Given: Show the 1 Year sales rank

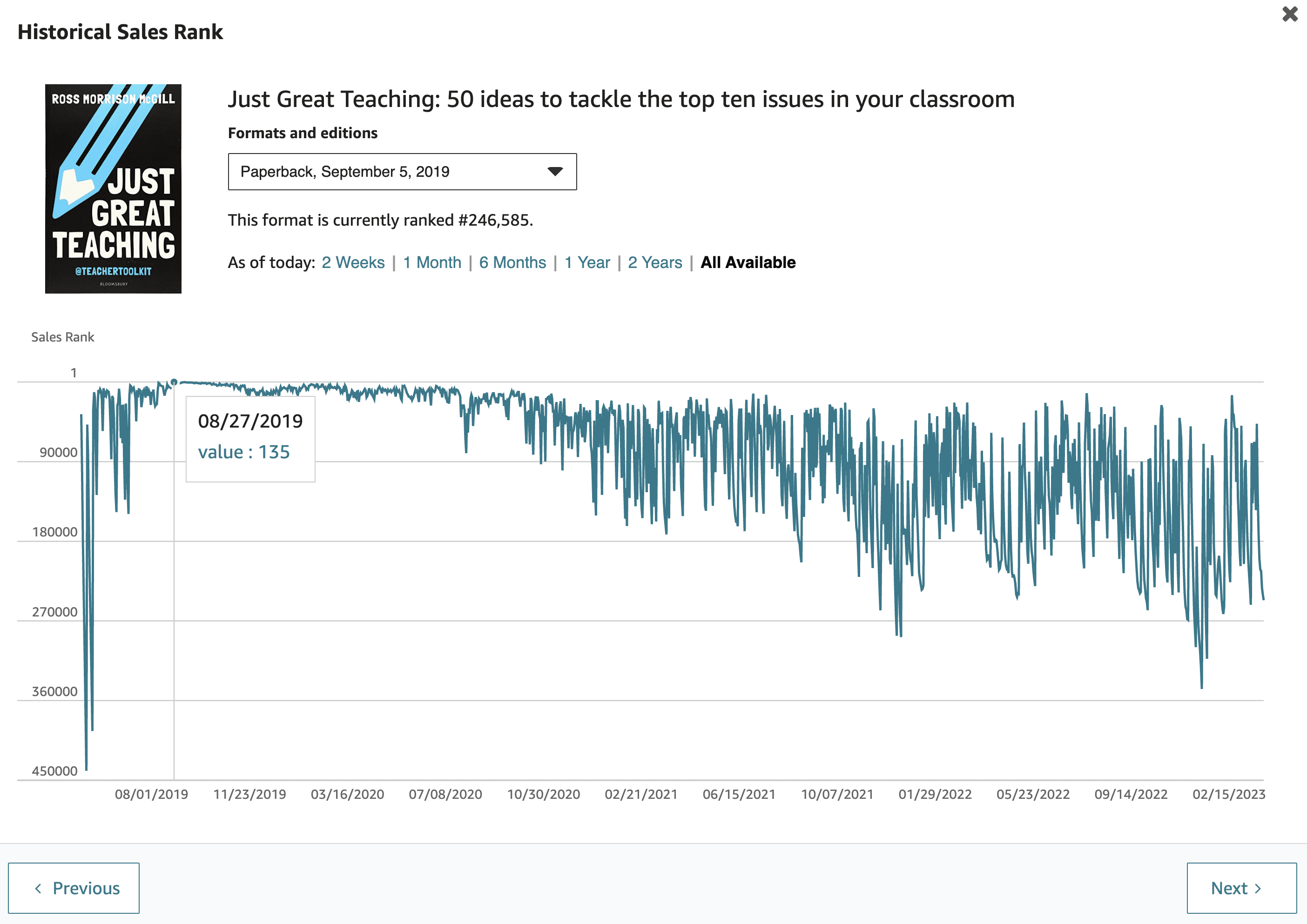Looking at the screenshot, I should click(587, 262).
